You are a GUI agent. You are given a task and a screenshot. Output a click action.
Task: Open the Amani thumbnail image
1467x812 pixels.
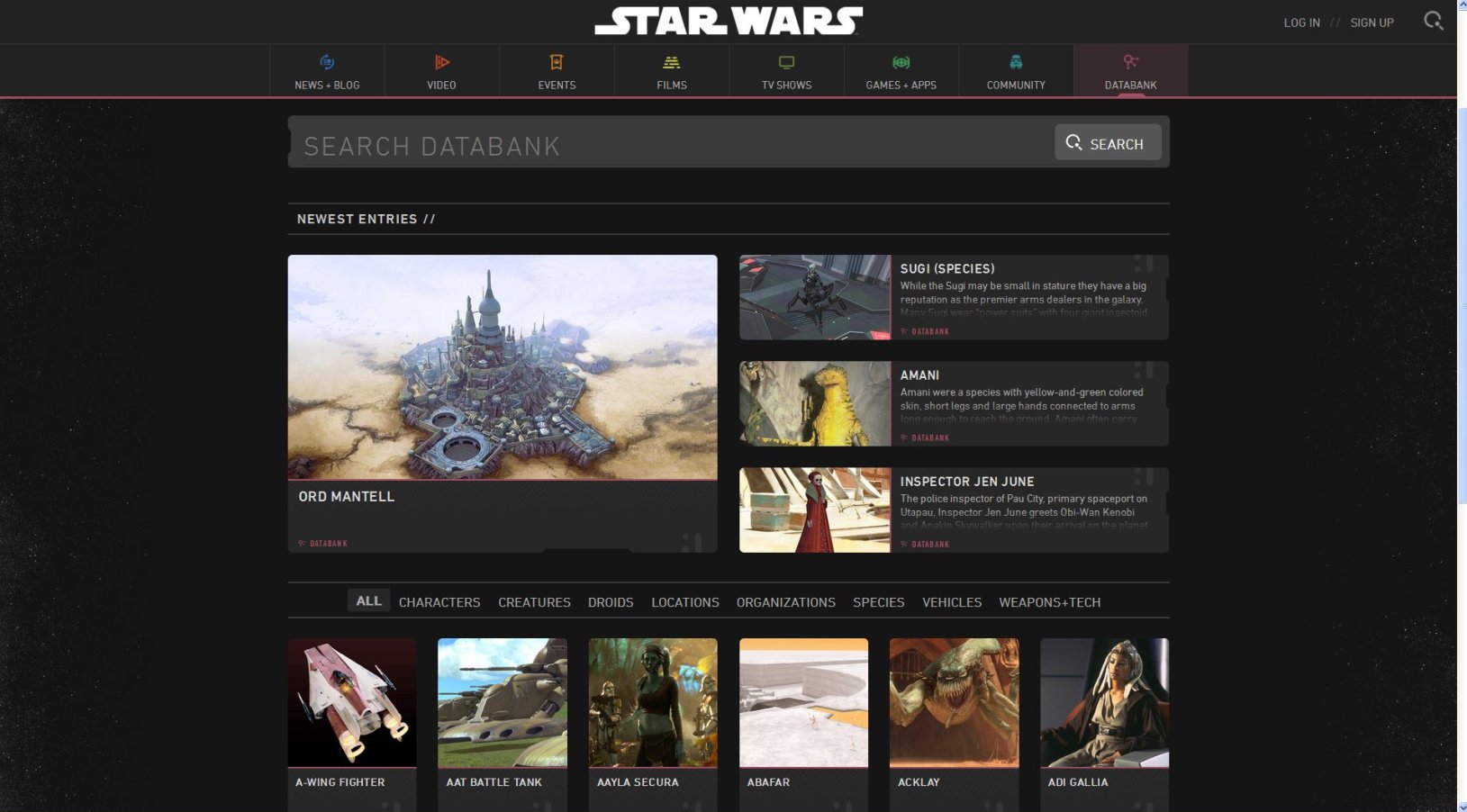point(815,403)
